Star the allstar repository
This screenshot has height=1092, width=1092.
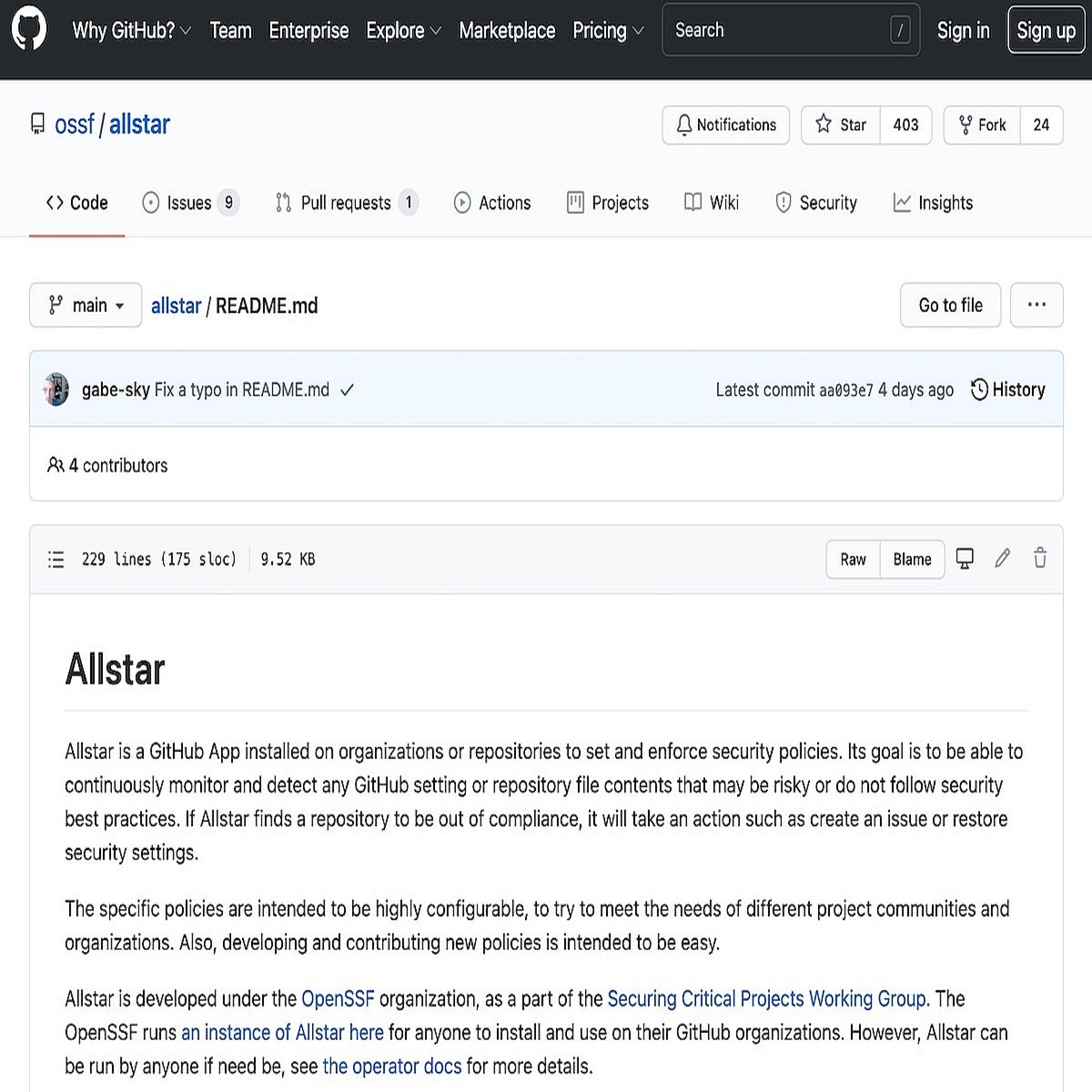(840, 125)
